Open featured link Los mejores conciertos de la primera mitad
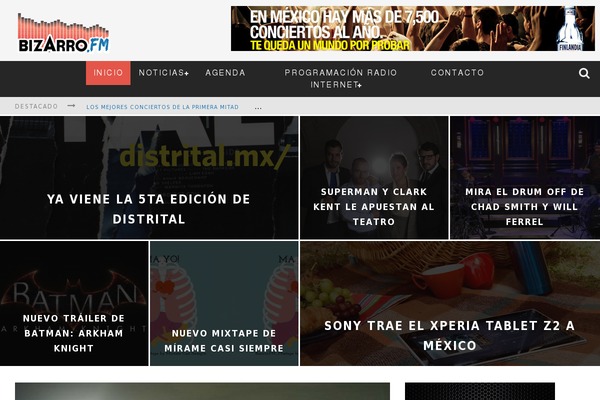600x400 pixels. 162,107
